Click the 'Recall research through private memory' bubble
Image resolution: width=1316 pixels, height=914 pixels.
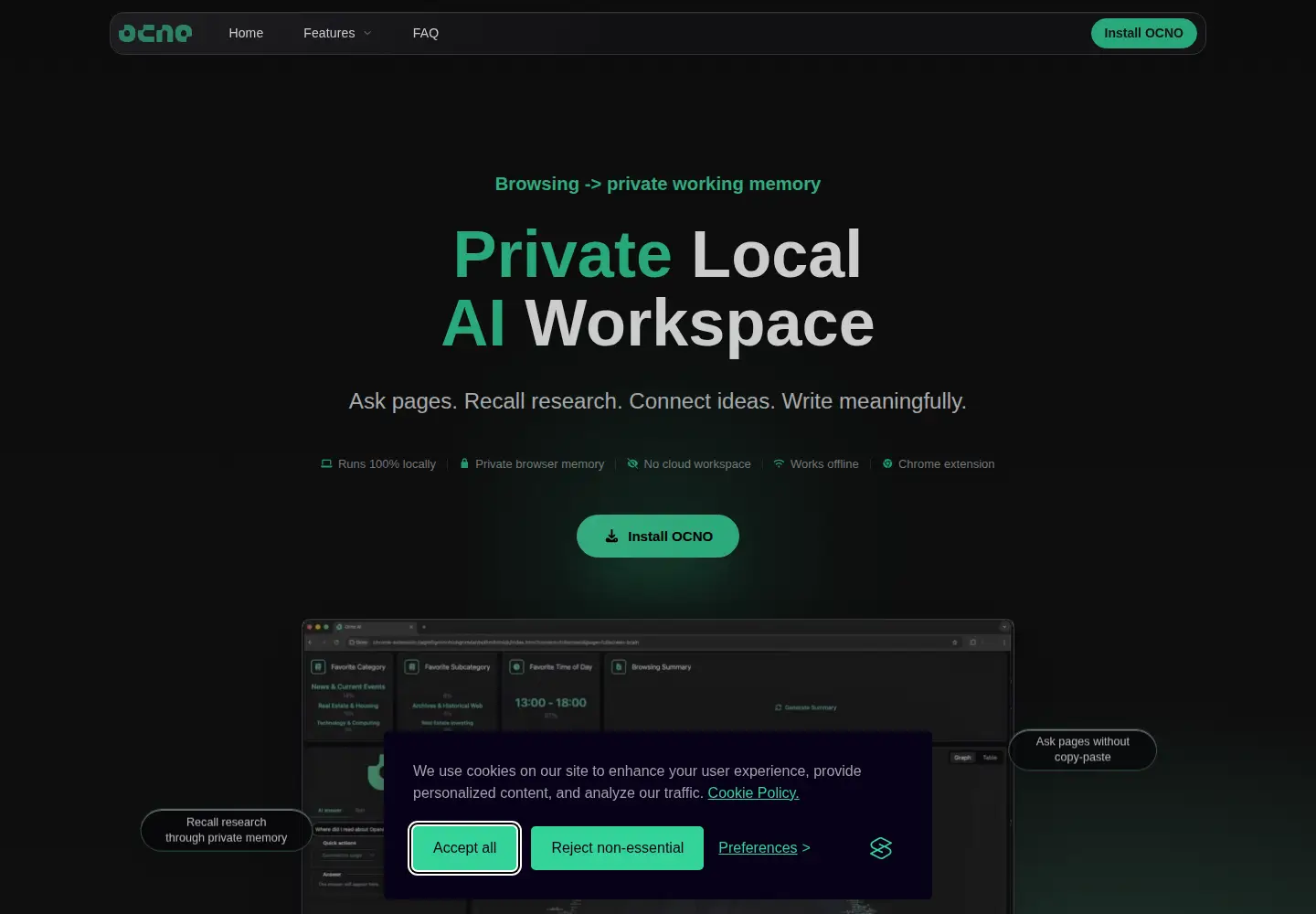[x=227, y=830]
